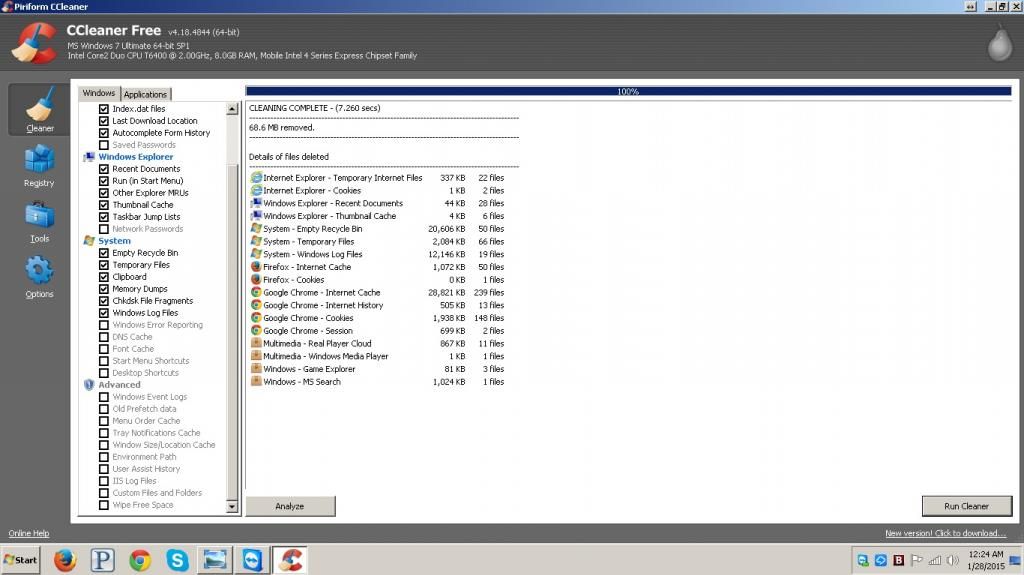Select the Windows Explorer category header
Screen dimensions: 1024x575
(135, 157)
